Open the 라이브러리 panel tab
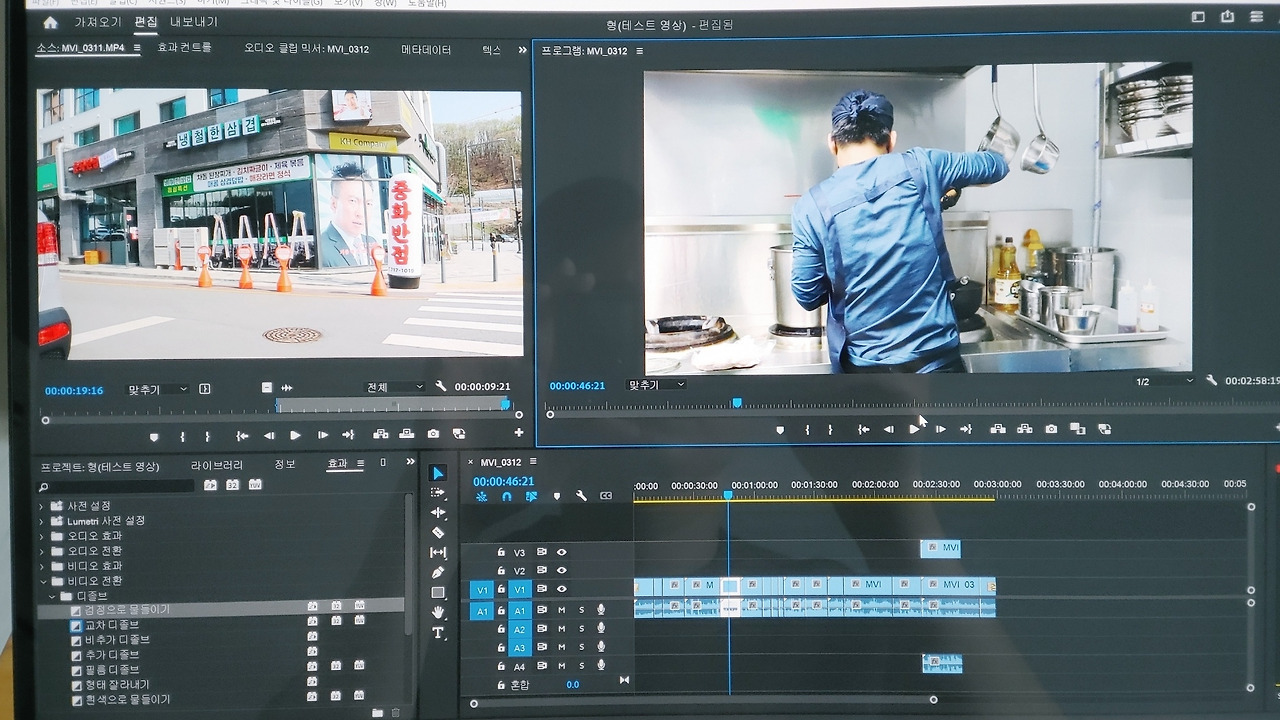The height and width of the screenshot is (720, 1280). (217, 466)
